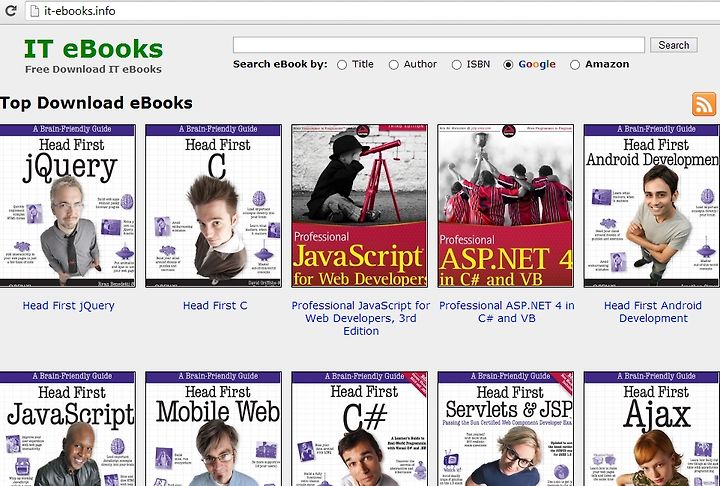Select the Amazon search option
Viewport: 720px width, 486px height.
(x=575, y=65)
